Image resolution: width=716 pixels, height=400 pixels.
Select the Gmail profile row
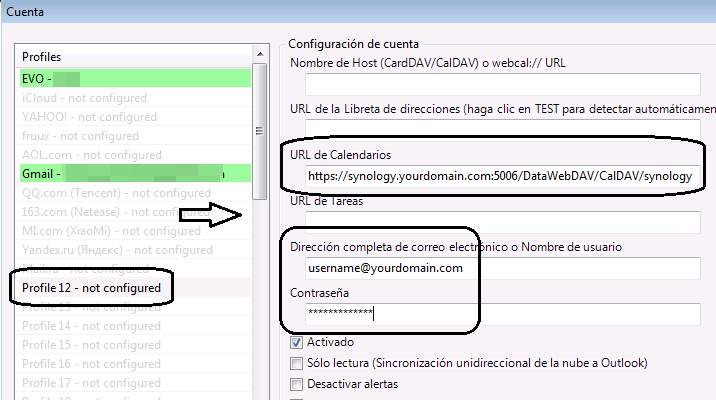135,174
